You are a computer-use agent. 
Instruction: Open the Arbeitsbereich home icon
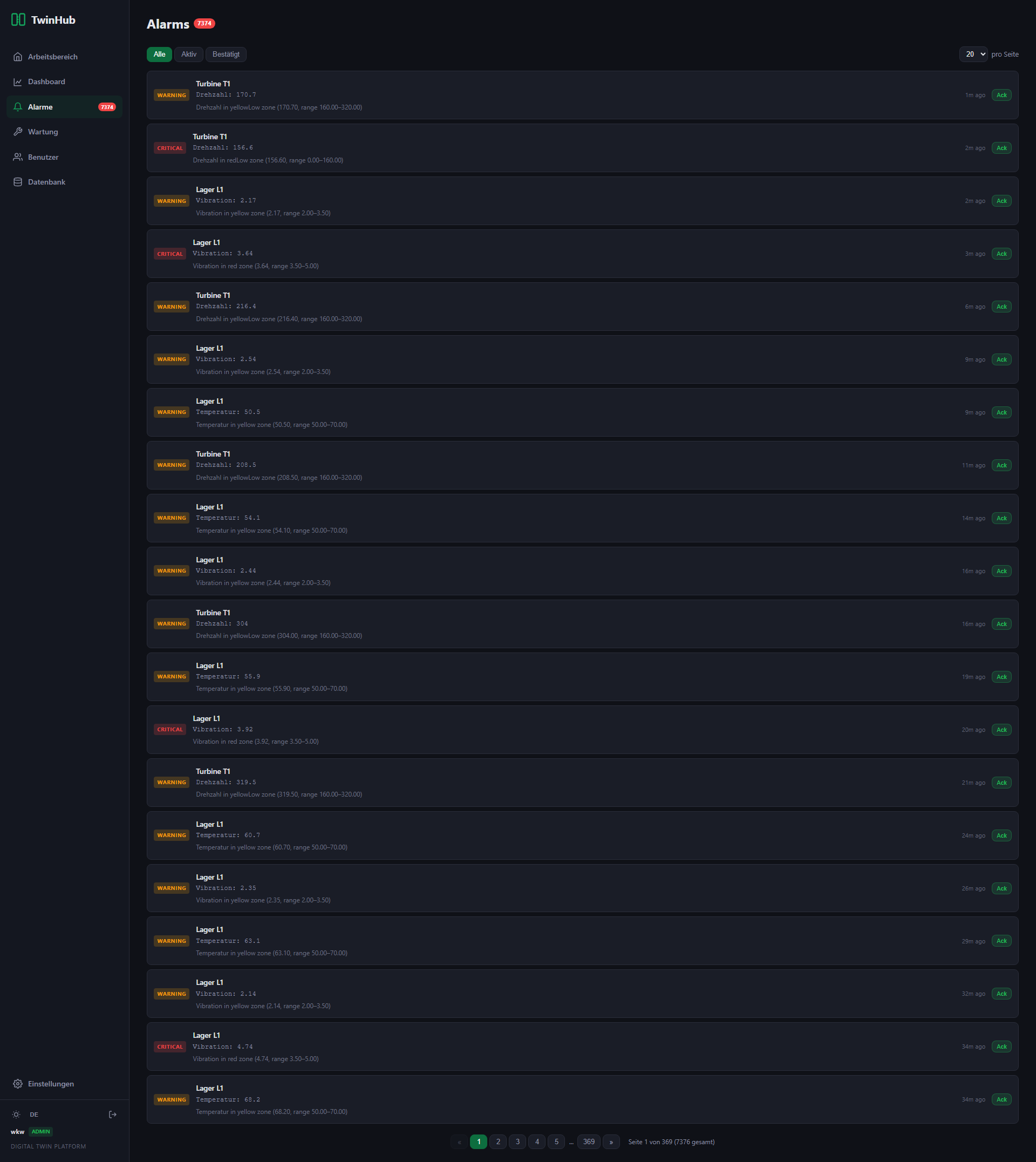point(18,57)
